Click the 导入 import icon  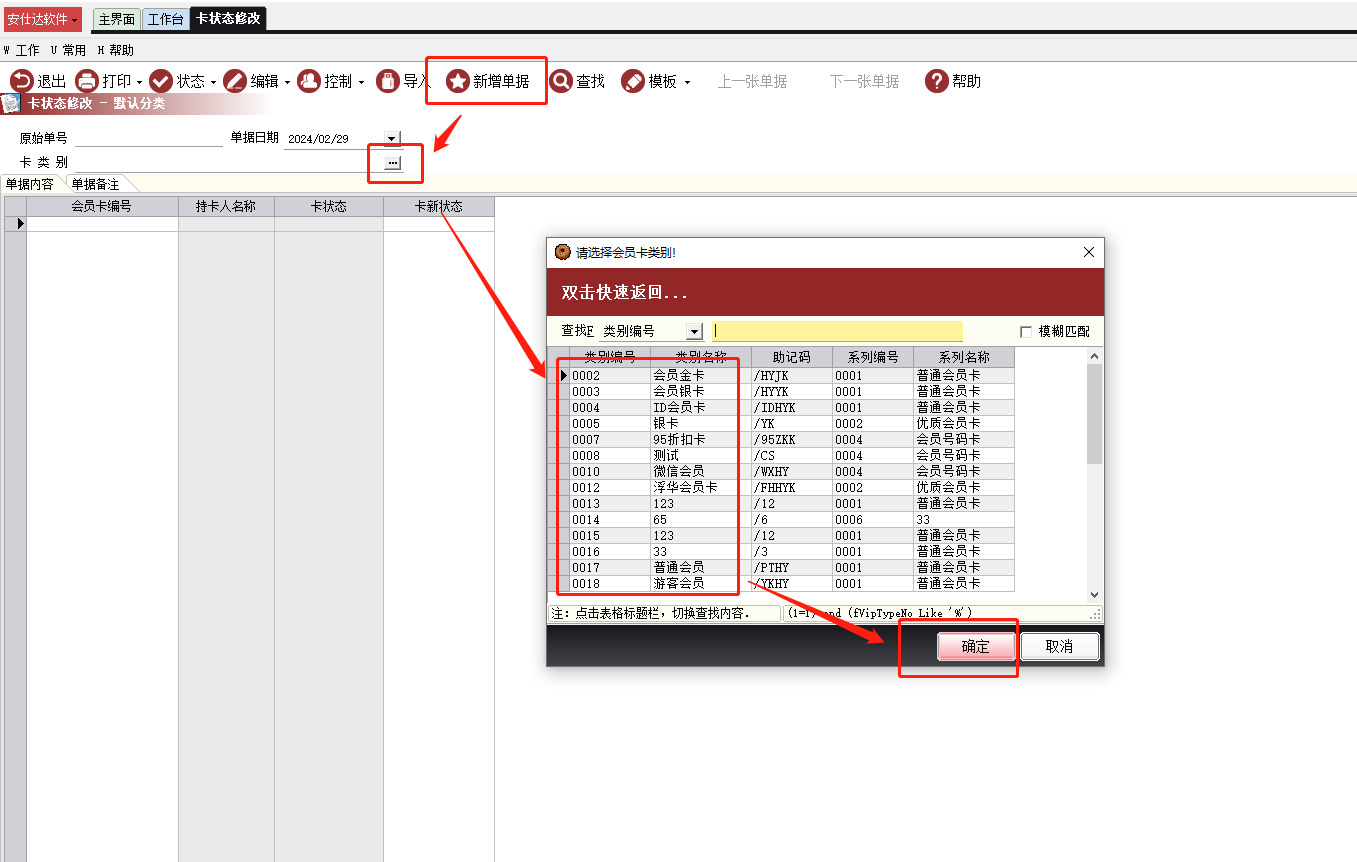coord(388,81)
